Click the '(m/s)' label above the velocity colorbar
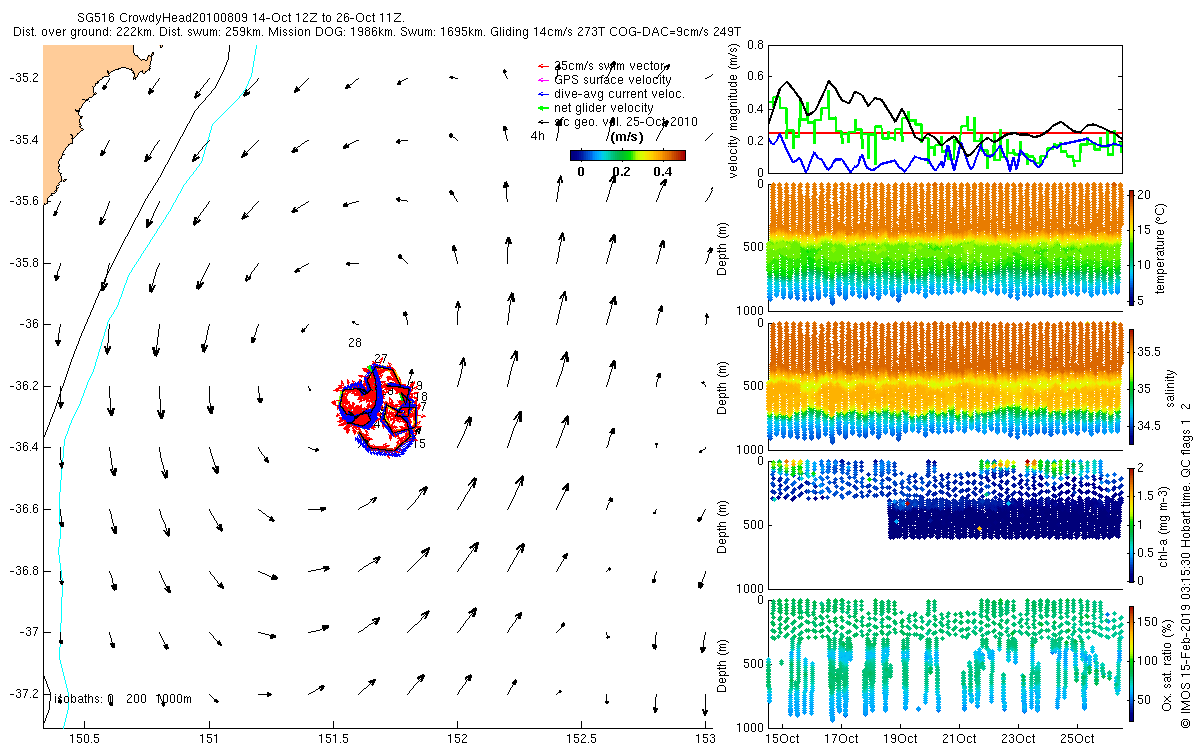Viewport: 1200px width, 750px height. coord(627,137)
